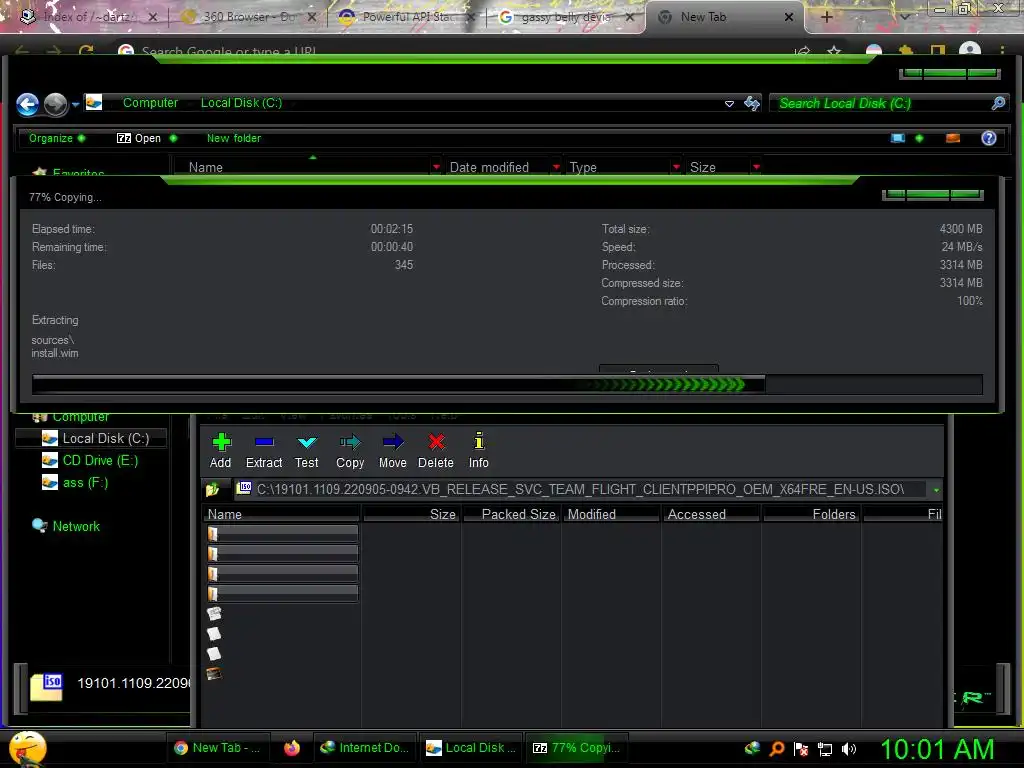Viewport: 1024px width, 768px height.
Task: Switch to the Index of browser tab
Action: pos(89,17)
